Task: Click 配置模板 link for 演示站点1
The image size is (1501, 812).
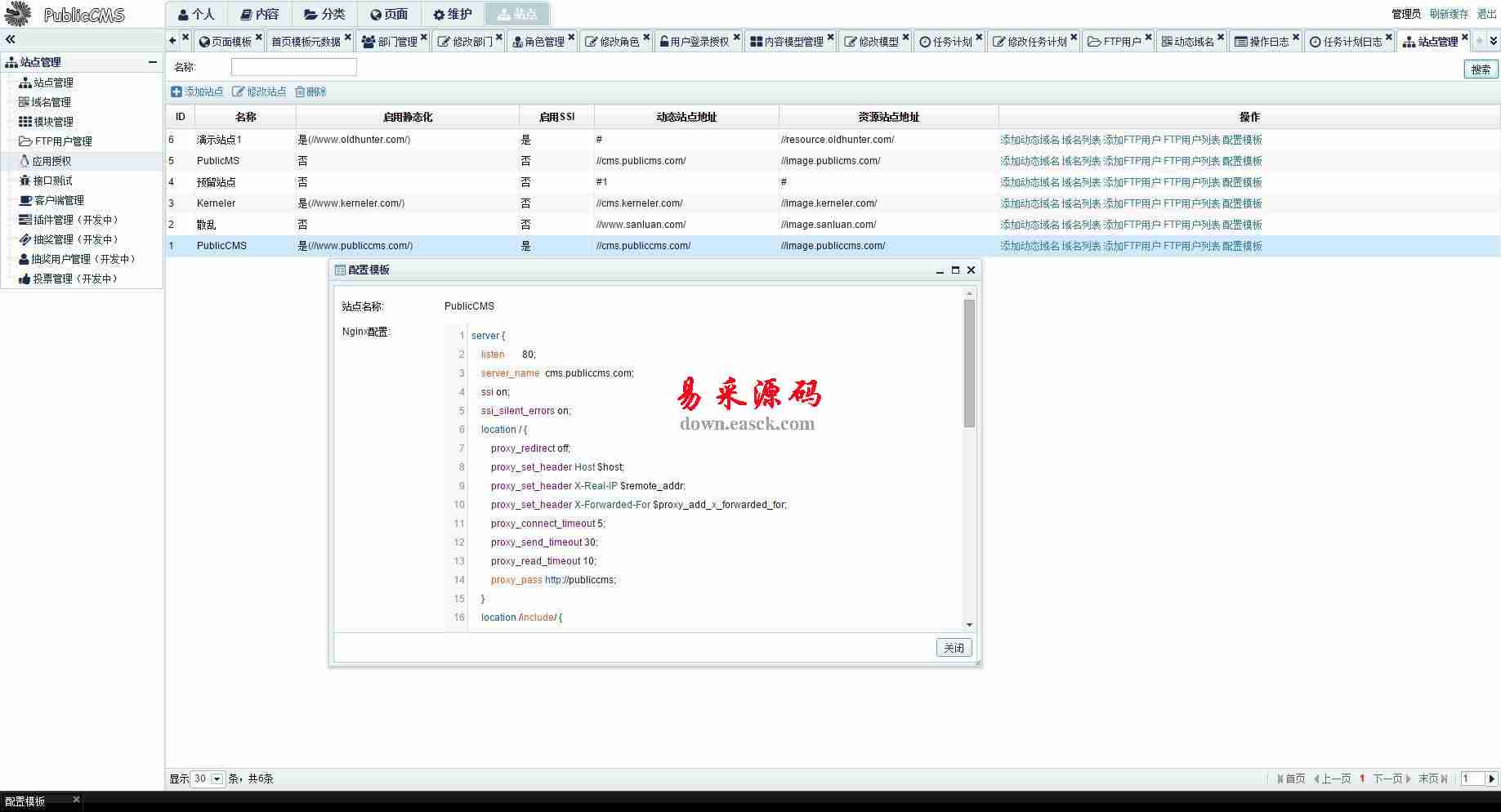Action: tap(1242, 140)
